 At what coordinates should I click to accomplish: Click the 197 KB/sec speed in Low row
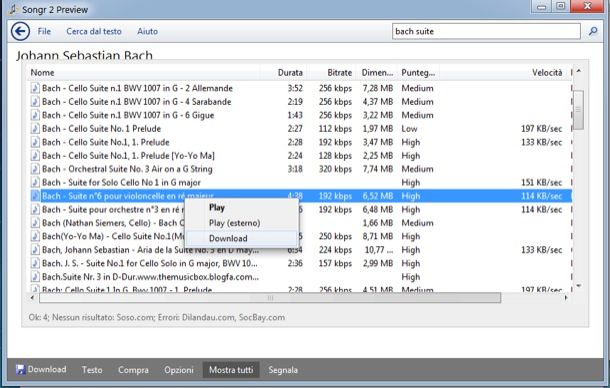coord(542,128)
